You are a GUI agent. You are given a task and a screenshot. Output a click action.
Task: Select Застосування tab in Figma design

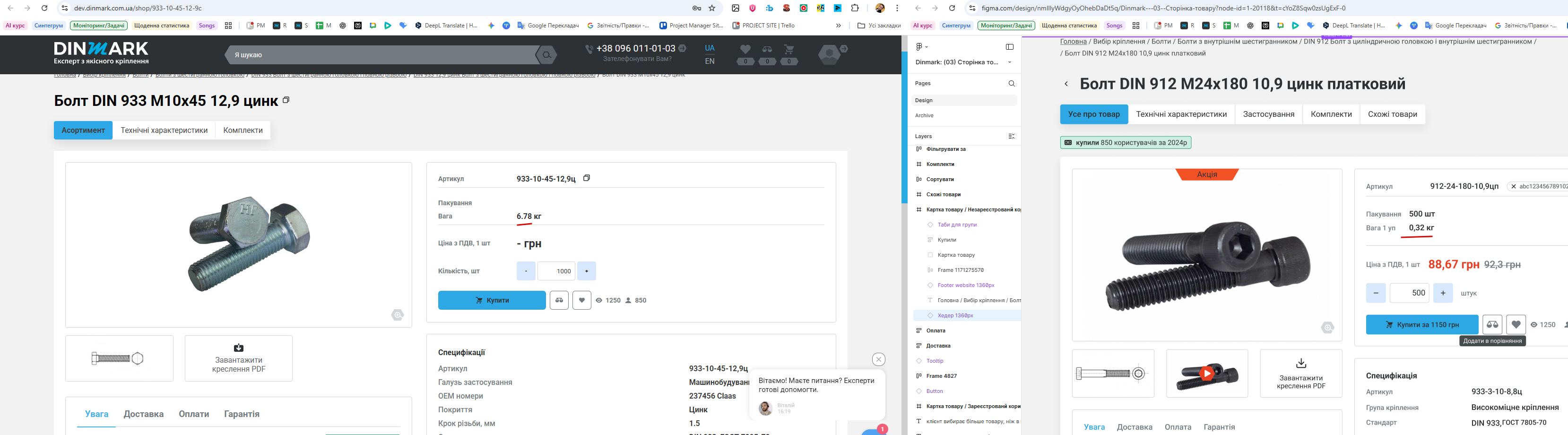point(1268,114)
